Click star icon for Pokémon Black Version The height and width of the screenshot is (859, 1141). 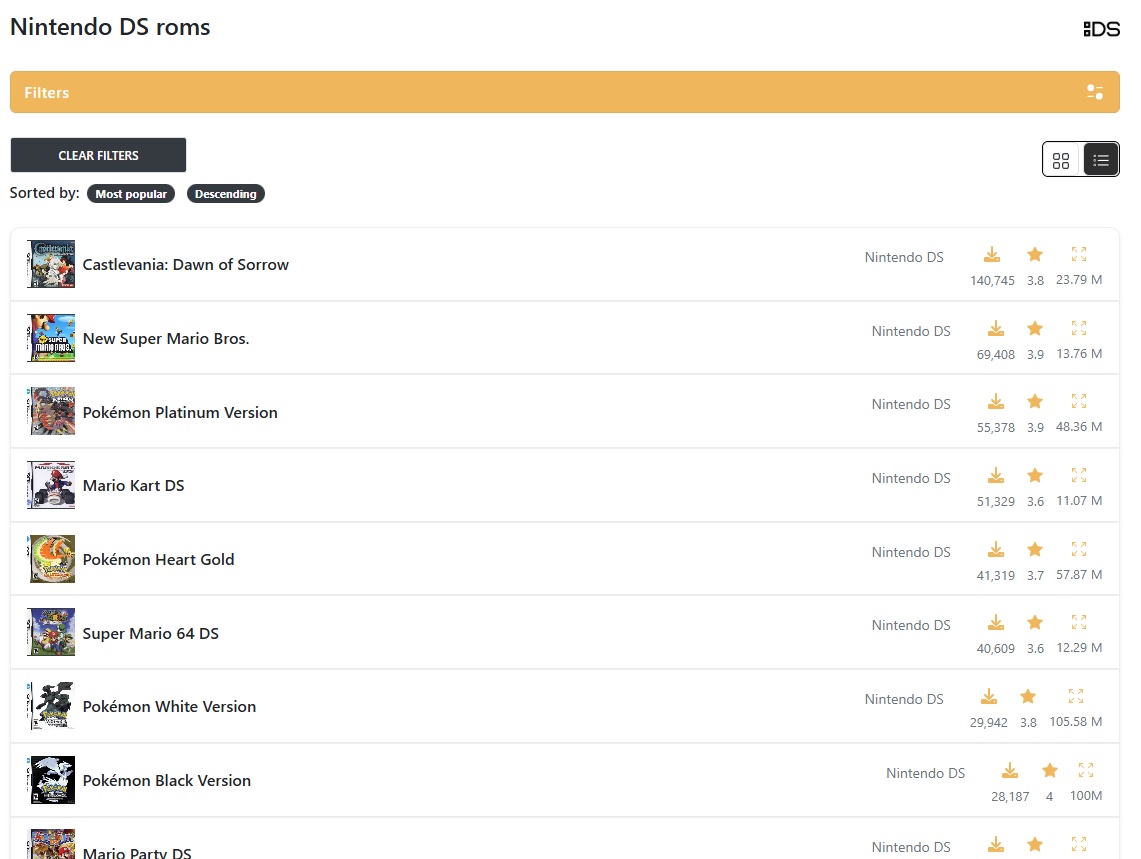(x=1049, y=771)
